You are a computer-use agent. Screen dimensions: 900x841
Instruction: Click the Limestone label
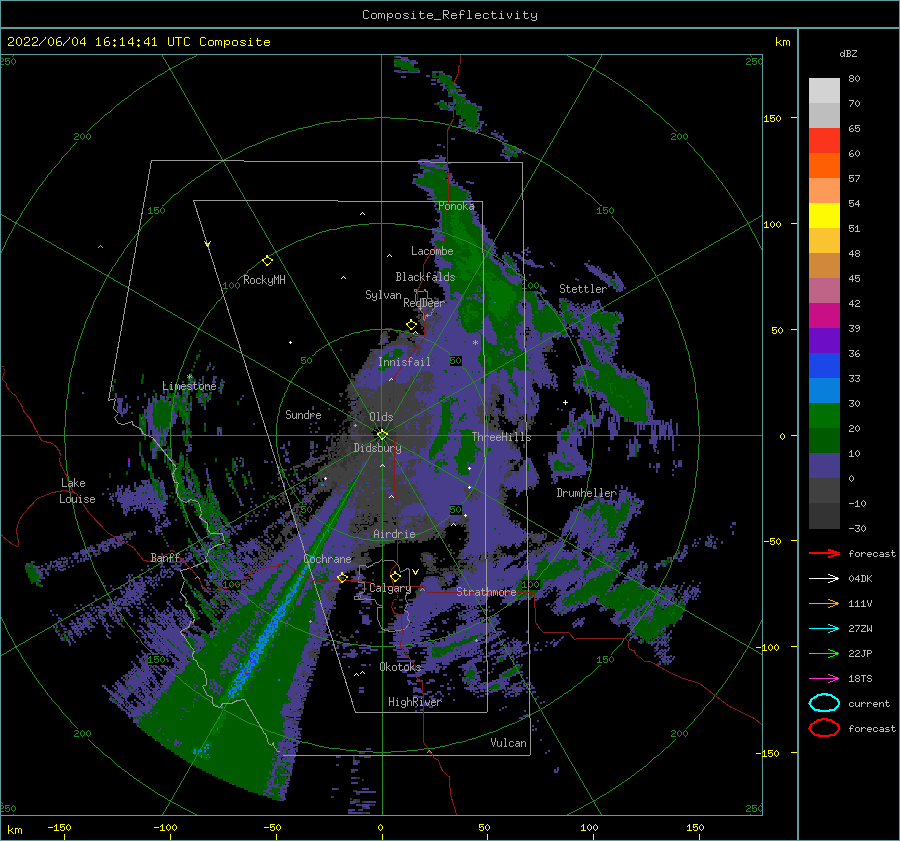point(189,386)
